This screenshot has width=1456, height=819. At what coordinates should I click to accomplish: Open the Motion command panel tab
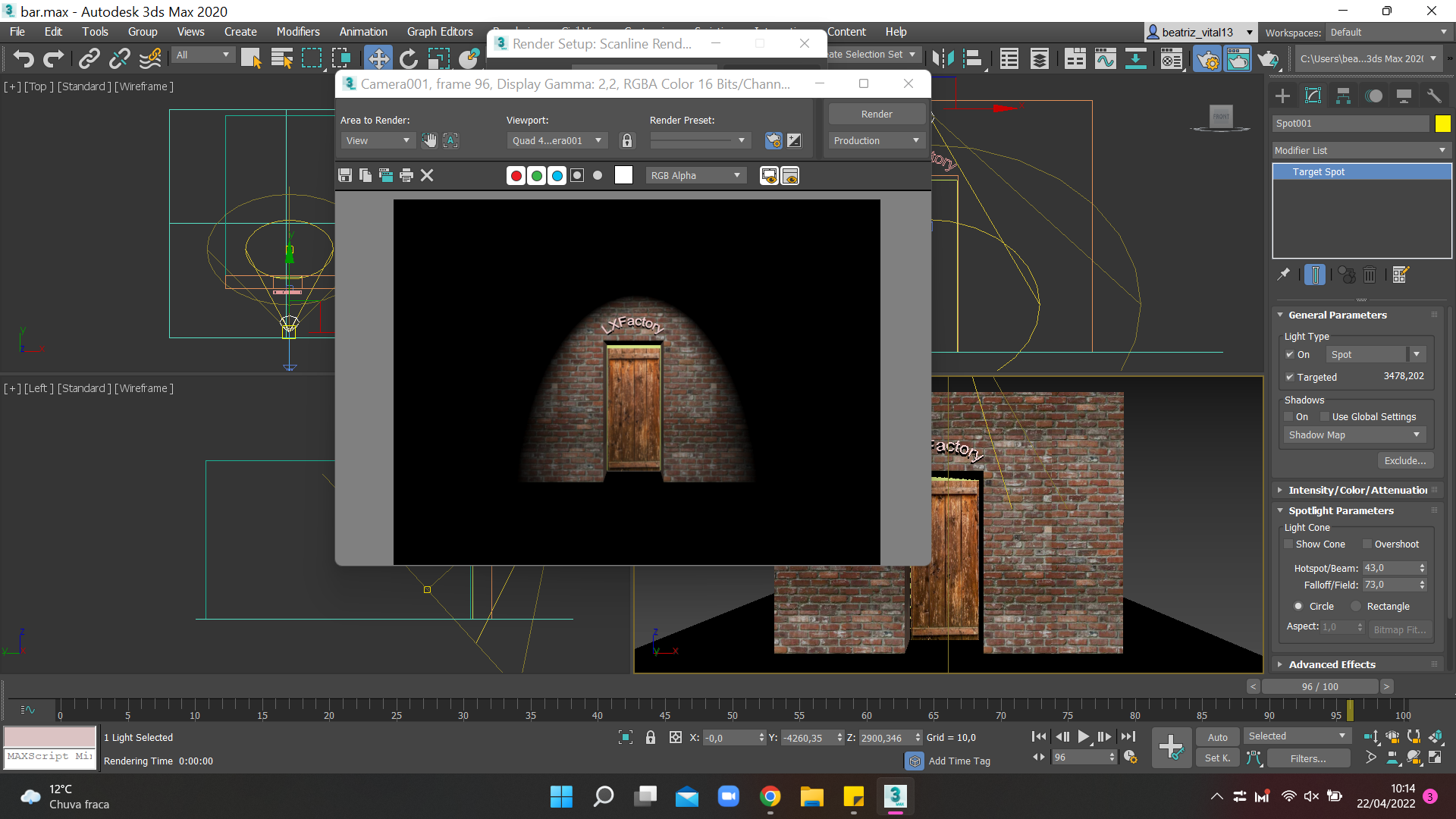click(x=1373, y=96)
